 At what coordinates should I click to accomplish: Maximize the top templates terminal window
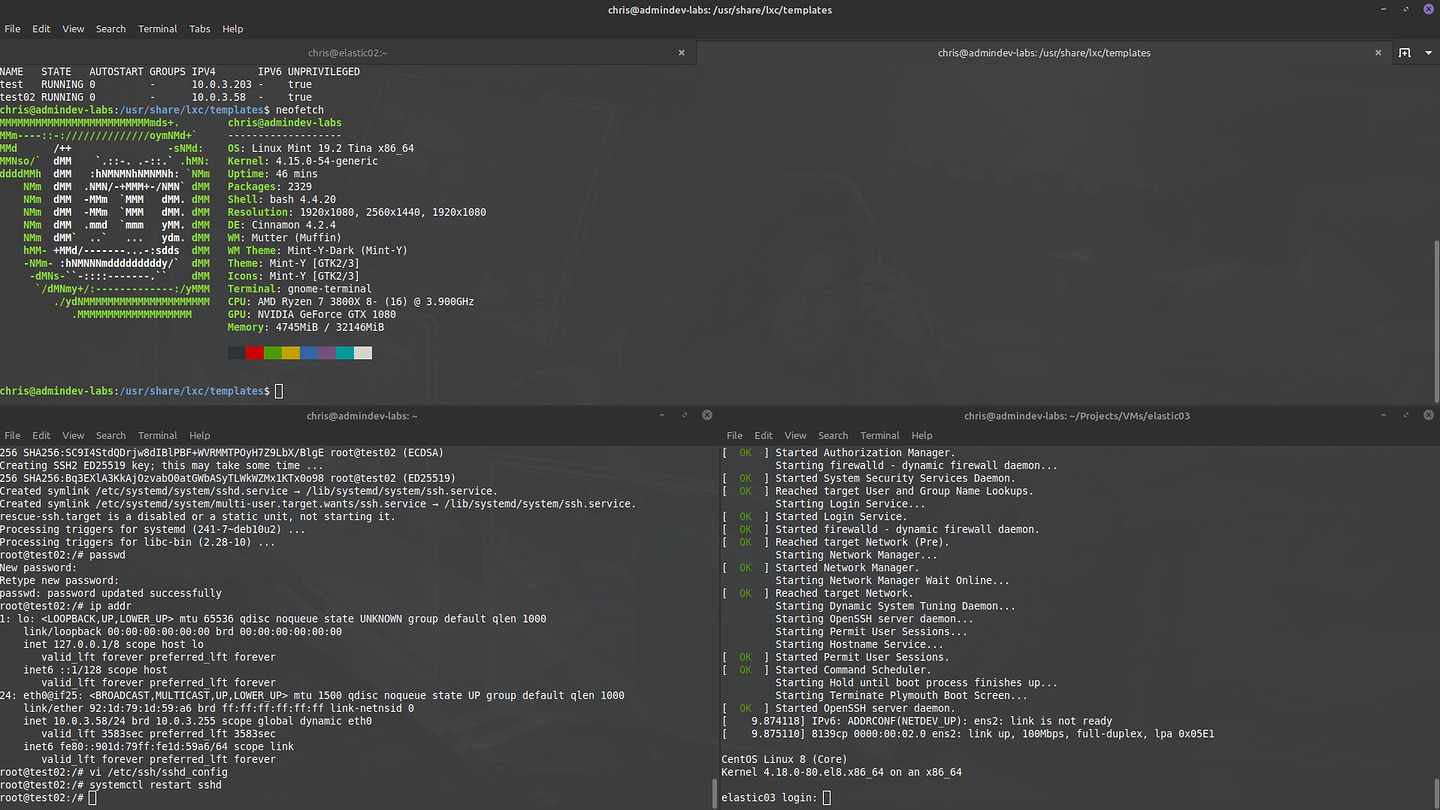1405,10
